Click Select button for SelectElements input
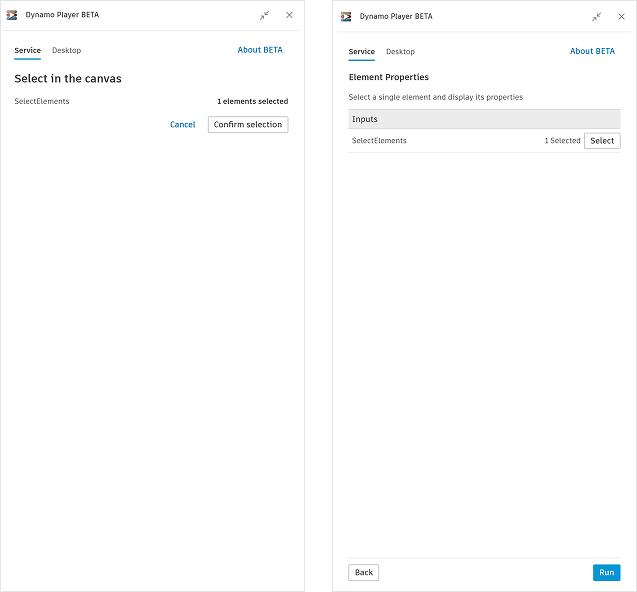This screenshot has height=592, width=637. [x=602, y=141]
